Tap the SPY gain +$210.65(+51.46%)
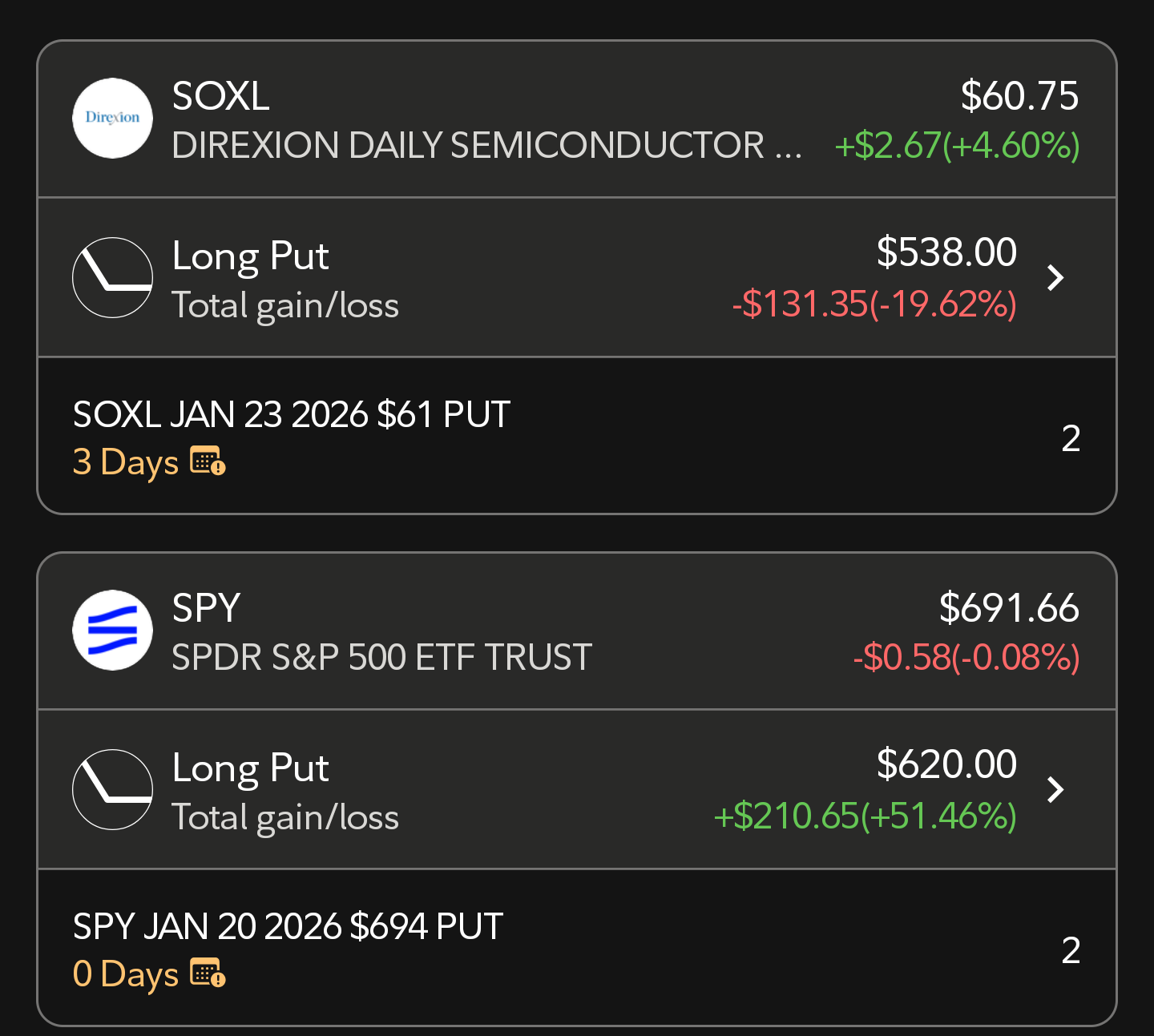 point(865,816)
